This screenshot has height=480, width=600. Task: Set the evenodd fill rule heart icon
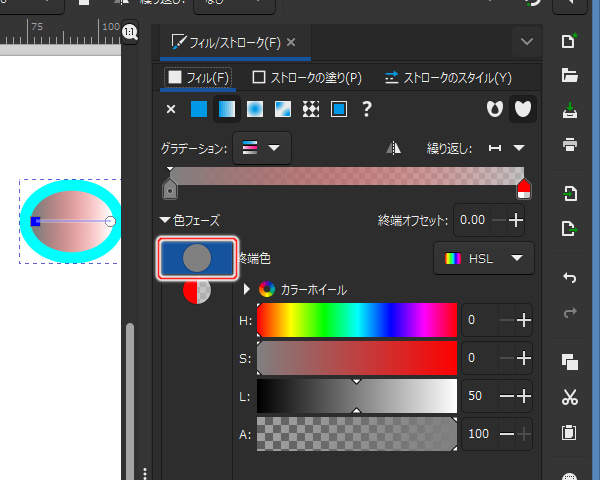point(495,109)
